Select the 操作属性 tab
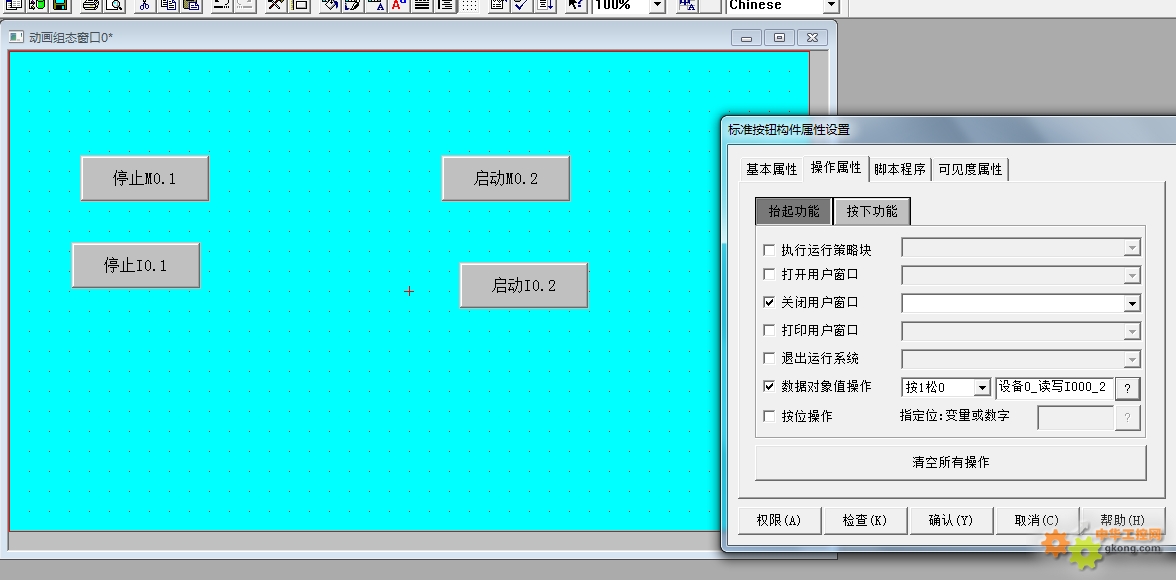The image size is (1176, 580). click(836, 167)
